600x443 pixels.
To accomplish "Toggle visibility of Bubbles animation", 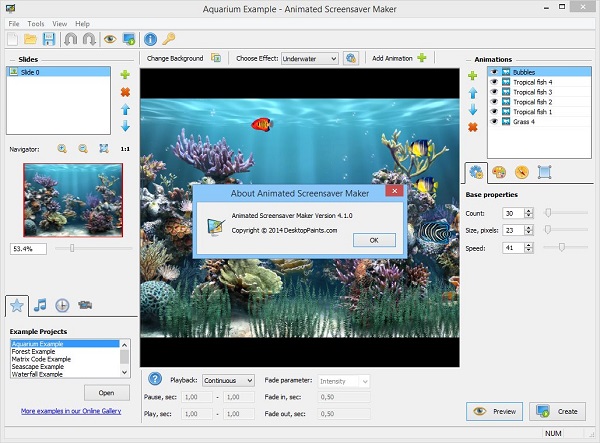I will click(x=494, y=72).
